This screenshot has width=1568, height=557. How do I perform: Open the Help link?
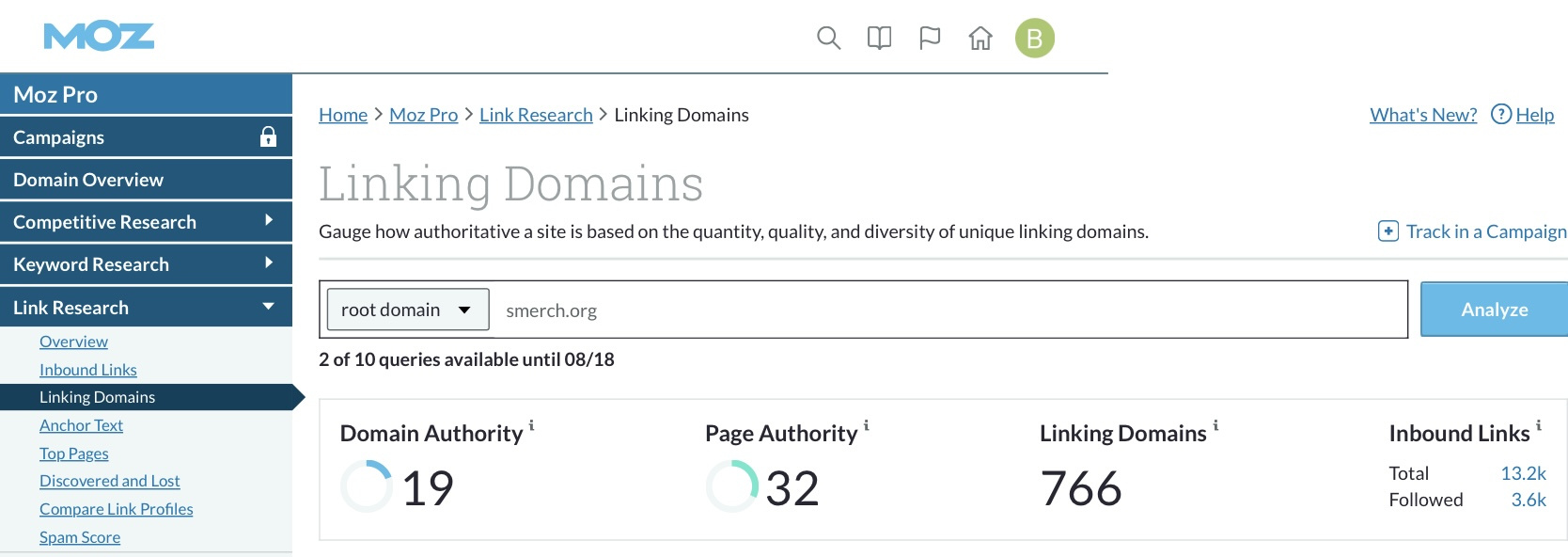1535,115
